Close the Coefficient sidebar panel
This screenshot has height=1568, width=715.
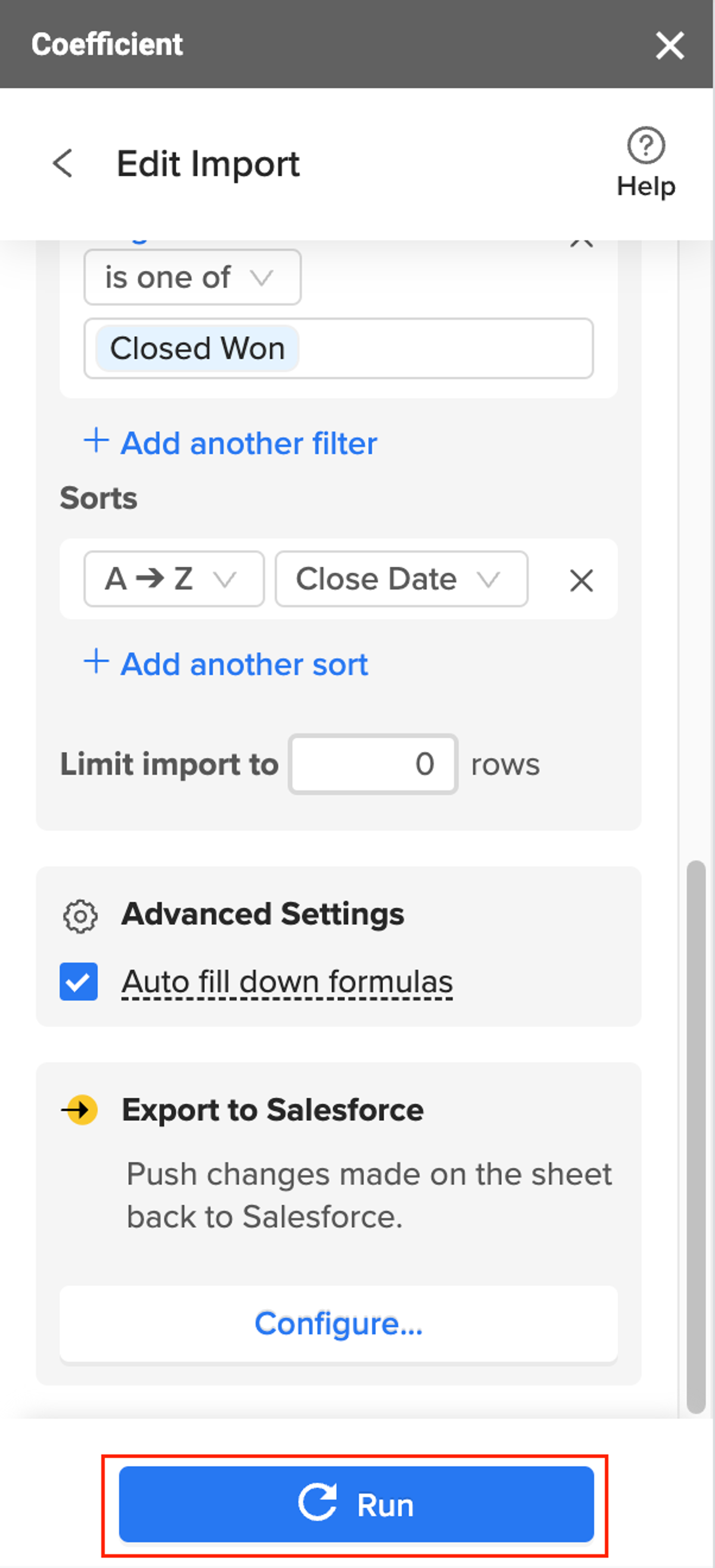[669, 45]
